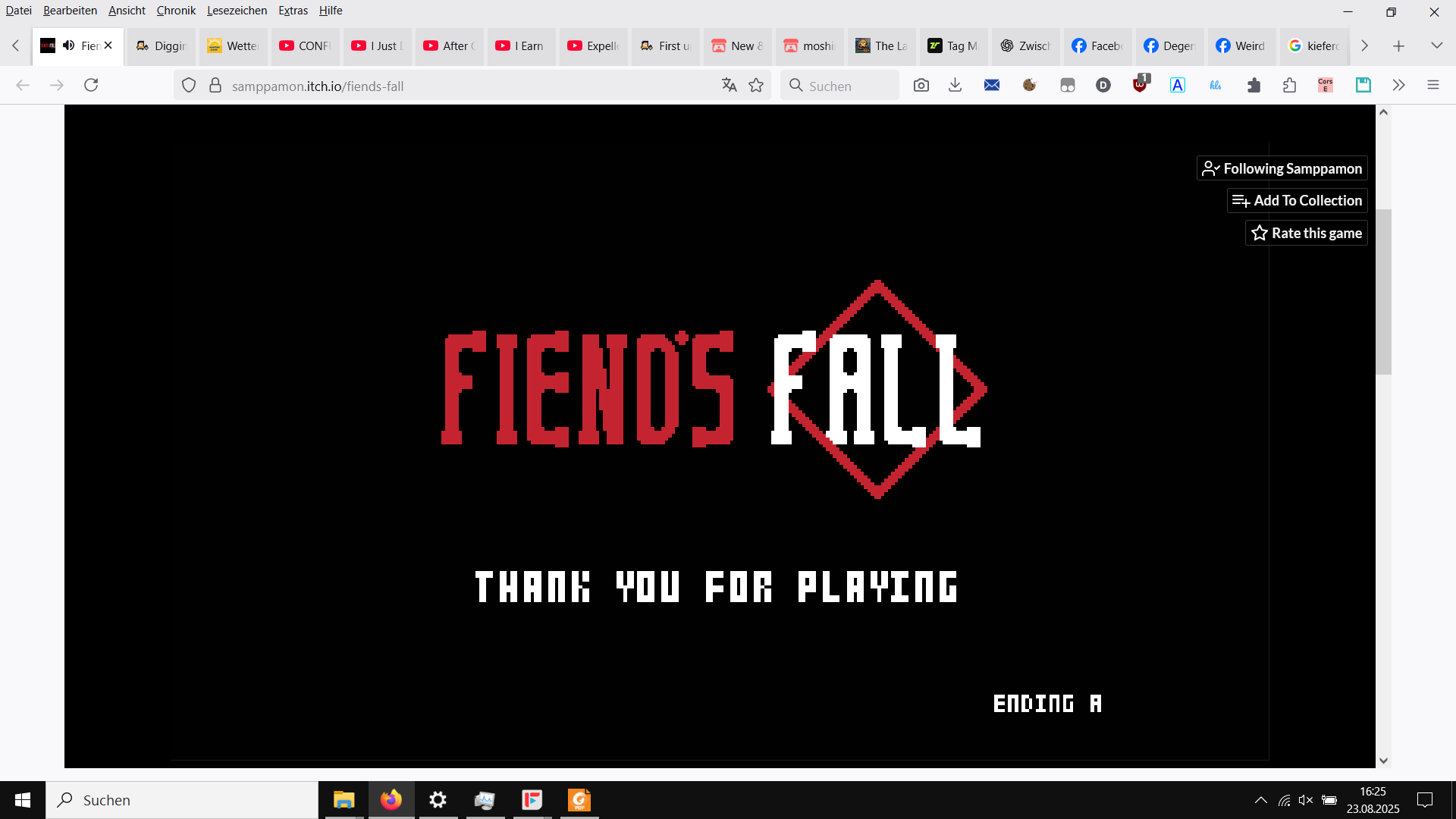Show hidden system tray icons

pos(1260,800)
